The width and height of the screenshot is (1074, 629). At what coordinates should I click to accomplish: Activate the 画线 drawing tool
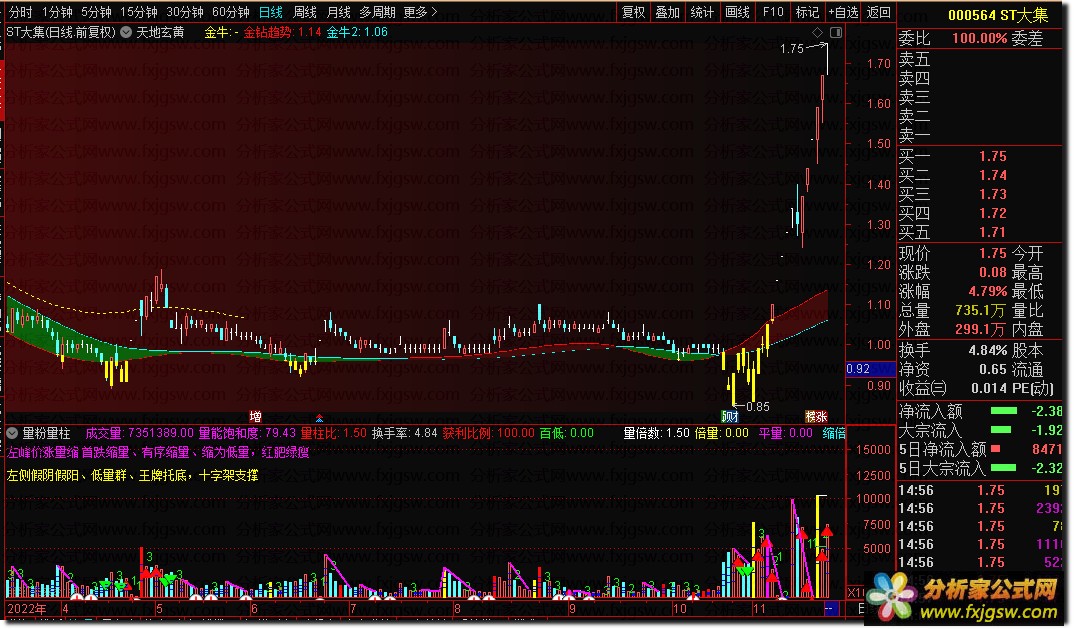(738, 12)
